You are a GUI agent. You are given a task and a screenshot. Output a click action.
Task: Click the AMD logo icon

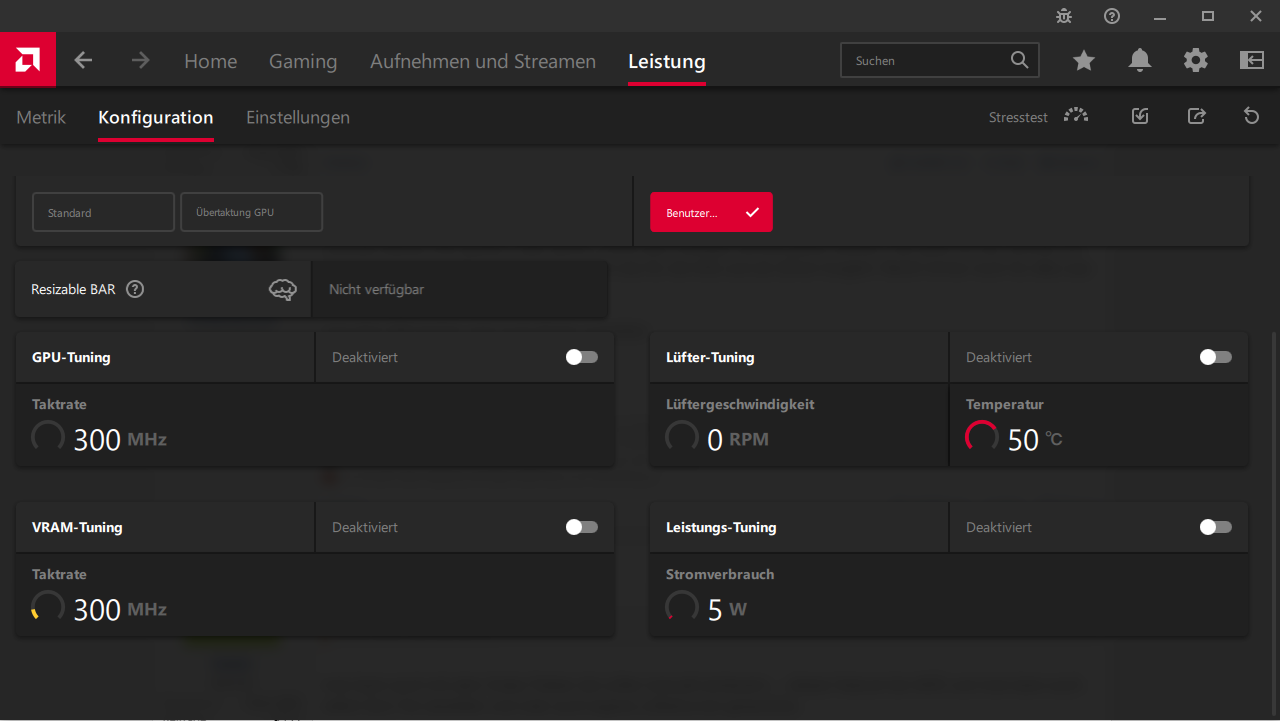[27, 60]
